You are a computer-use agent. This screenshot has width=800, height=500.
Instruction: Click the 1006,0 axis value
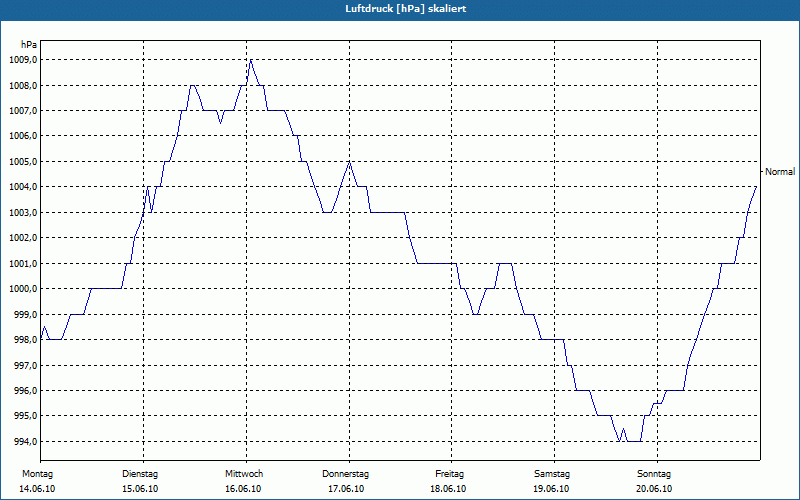click(x=23, y=136)
